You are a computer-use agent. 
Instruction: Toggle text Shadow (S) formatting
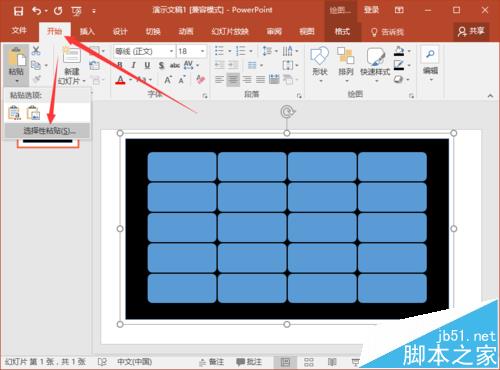[x=161, y=65]
